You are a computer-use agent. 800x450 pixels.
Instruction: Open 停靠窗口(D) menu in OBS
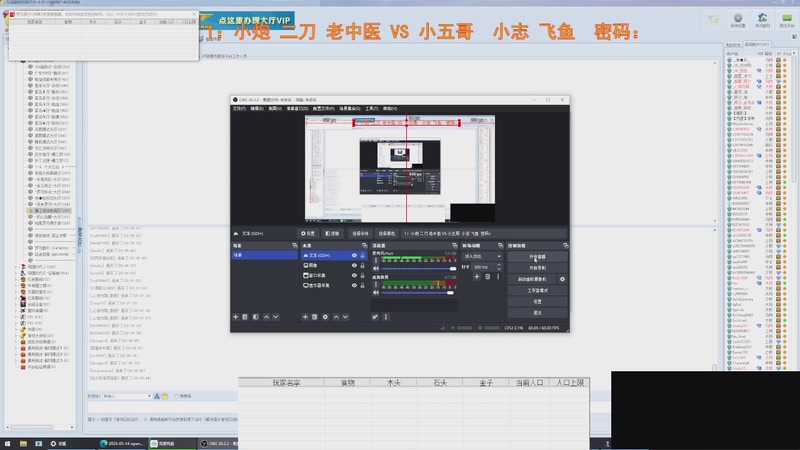[297, 109]
